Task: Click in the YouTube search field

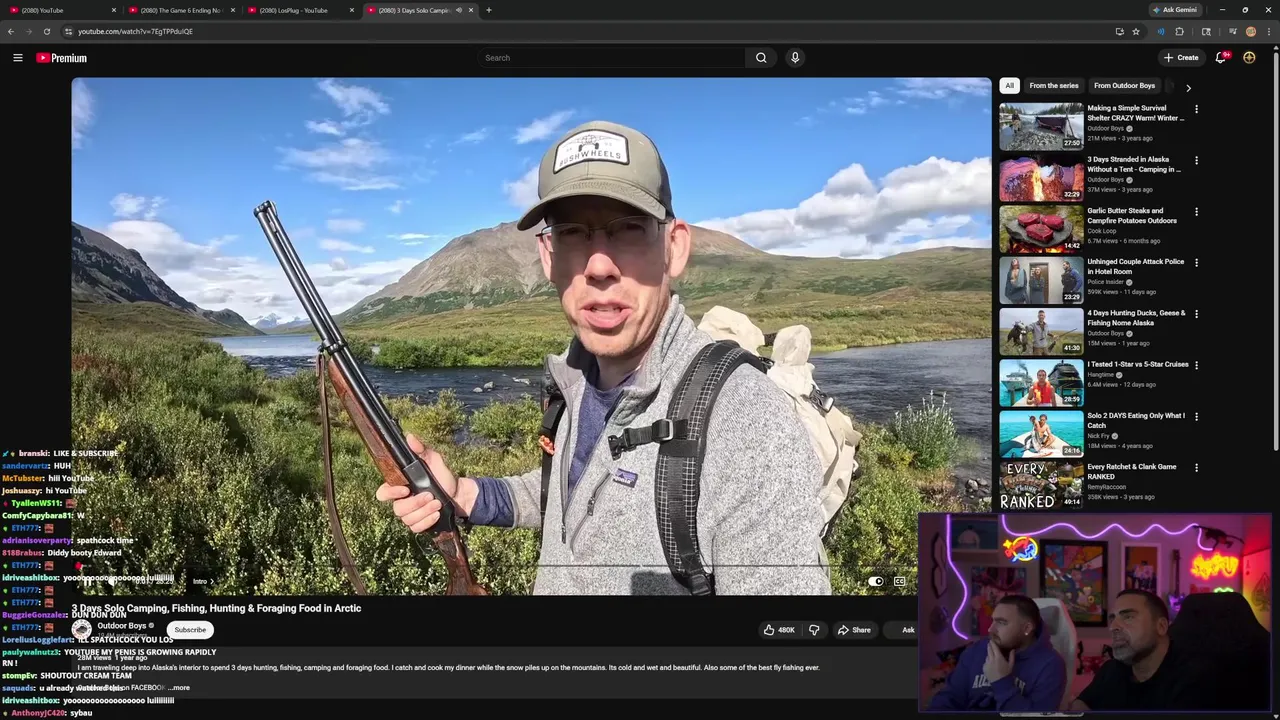Action: click(611, 58)
